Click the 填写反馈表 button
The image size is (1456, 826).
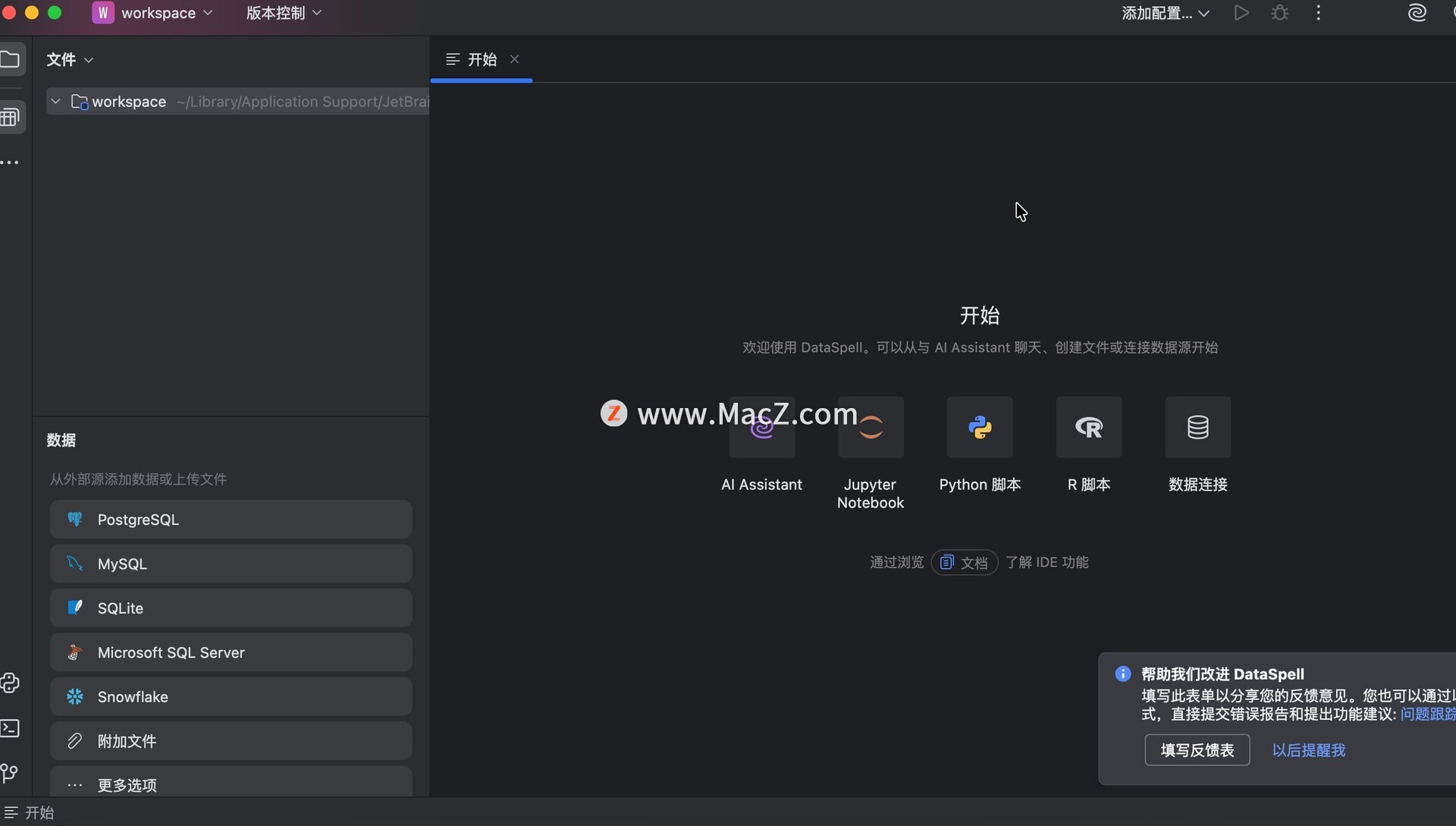pyautogui.click(x=1197, y=750)
